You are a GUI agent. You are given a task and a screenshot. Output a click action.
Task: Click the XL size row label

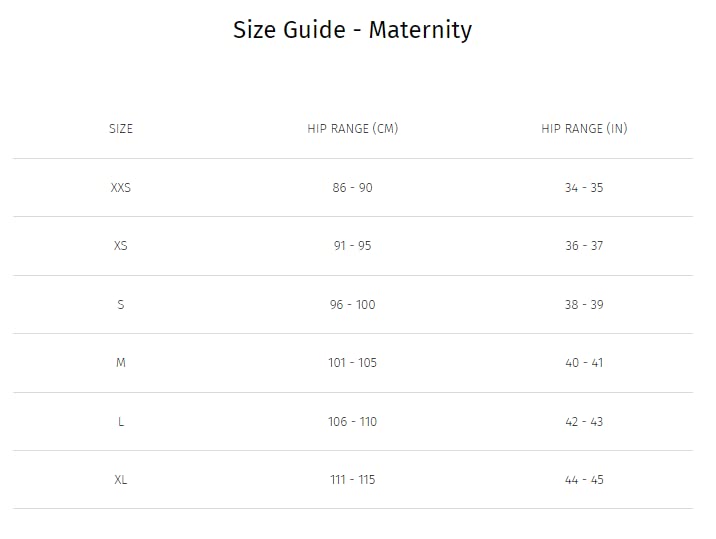click(121, 480)
